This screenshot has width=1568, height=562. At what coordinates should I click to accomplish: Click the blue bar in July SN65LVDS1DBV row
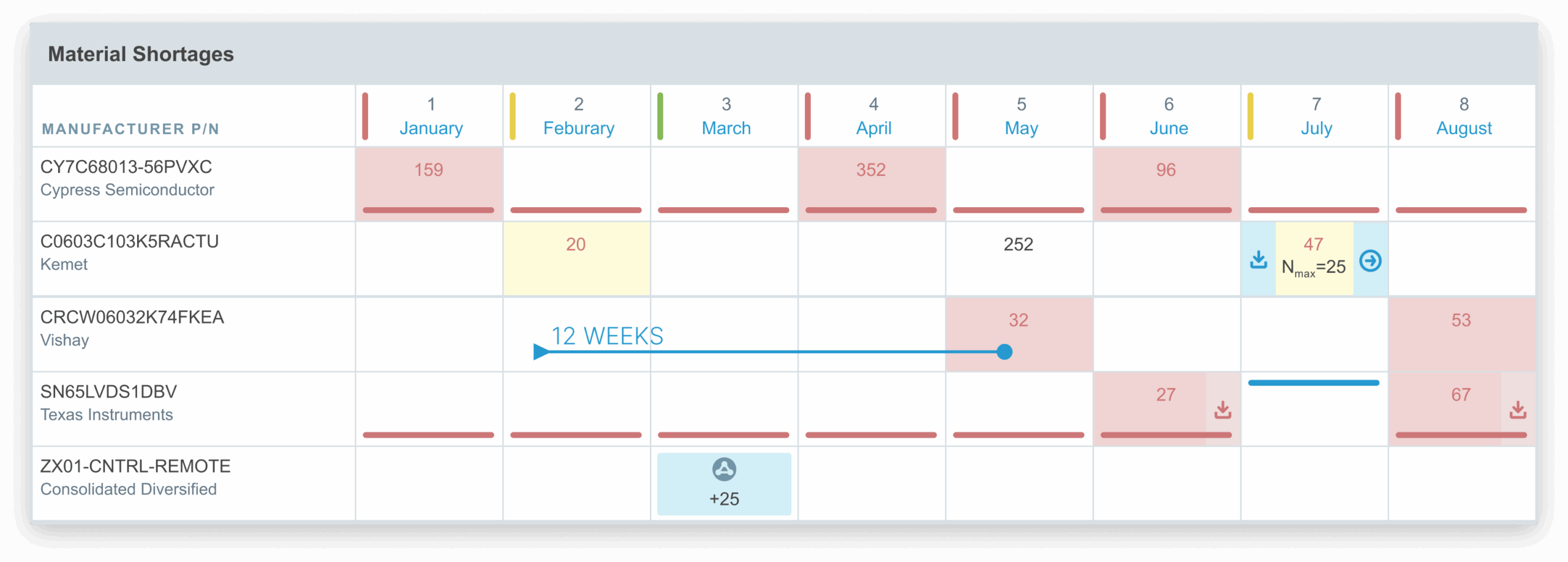pyautogui.click(x=1313, y=383)
